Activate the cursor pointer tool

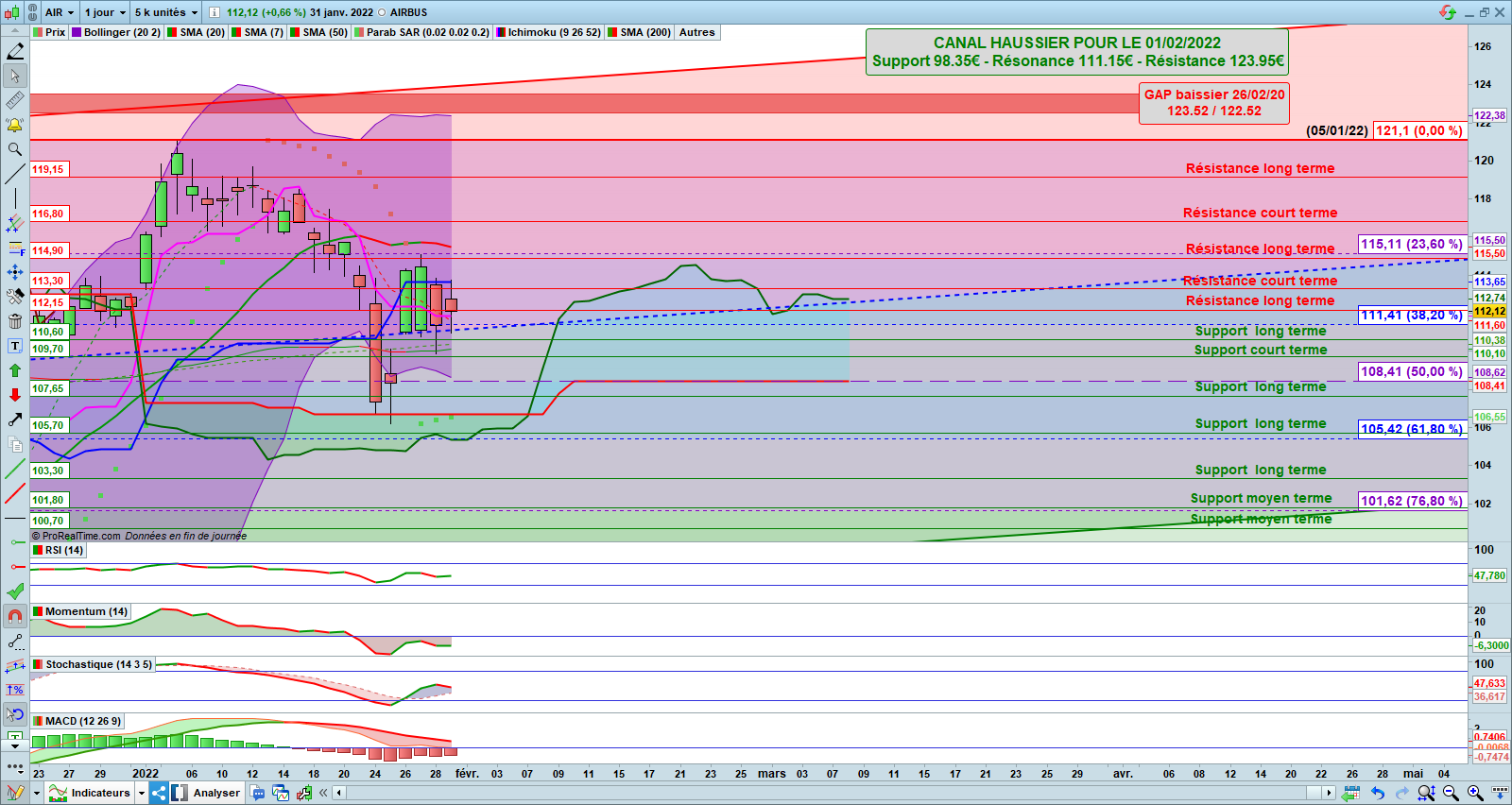pos(15,76)
